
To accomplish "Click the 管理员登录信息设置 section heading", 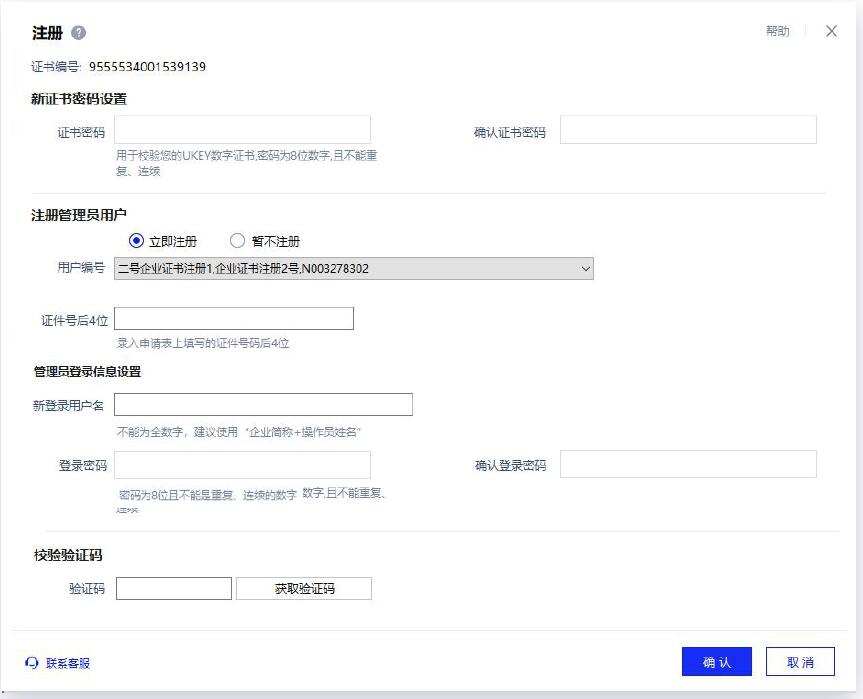I will (88, 372).
